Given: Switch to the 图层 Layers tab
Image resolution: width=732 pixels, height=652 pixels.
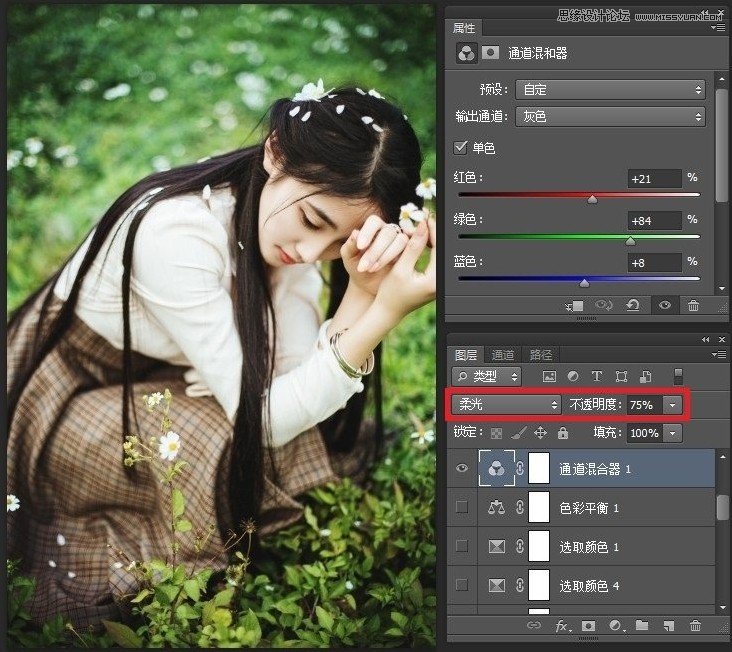Looking at the screenshot, I should 466,355.
